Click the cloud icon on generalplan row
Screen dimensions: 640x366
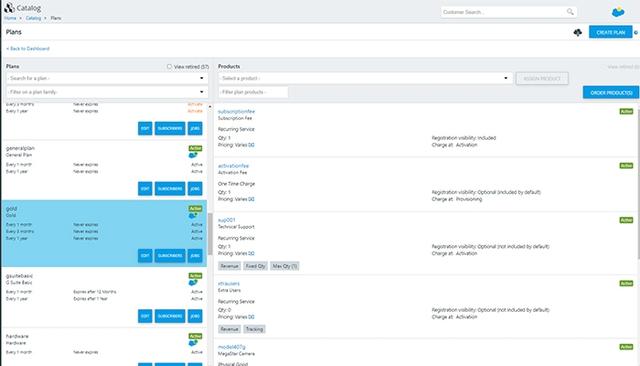point(193,155)
